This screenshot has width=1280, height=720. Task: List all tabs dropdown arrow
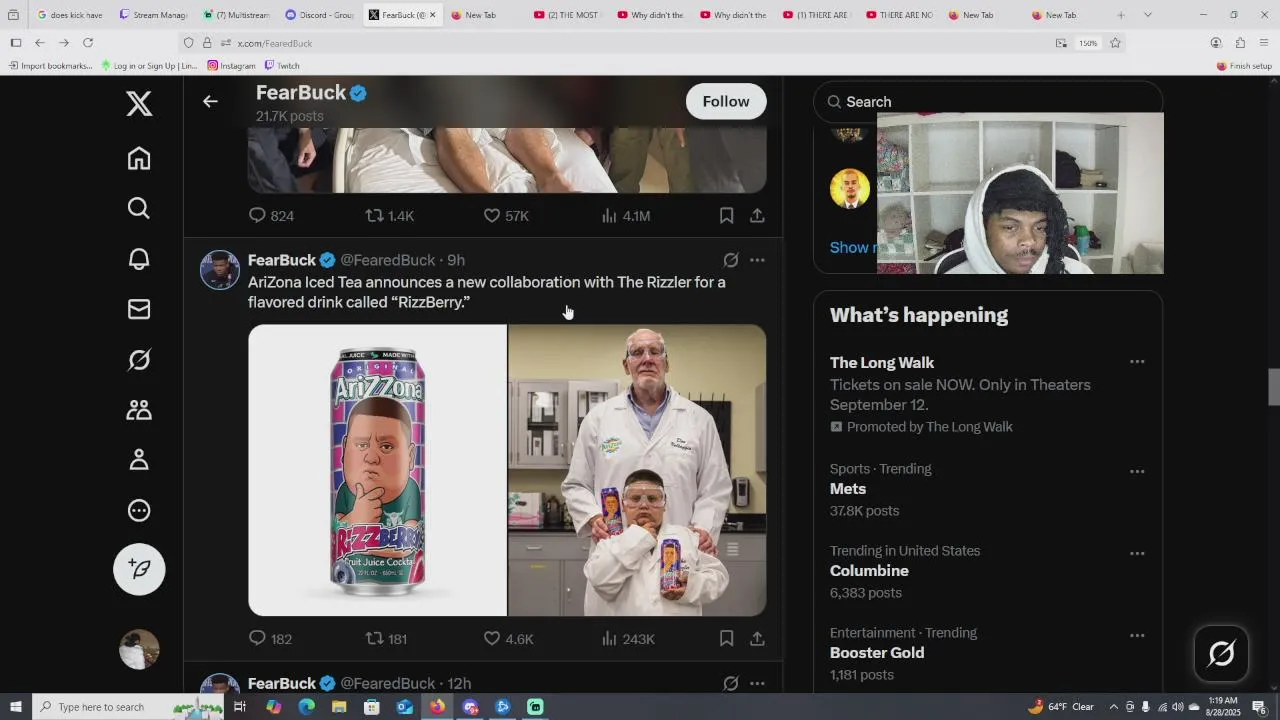tap(1147, 15)
